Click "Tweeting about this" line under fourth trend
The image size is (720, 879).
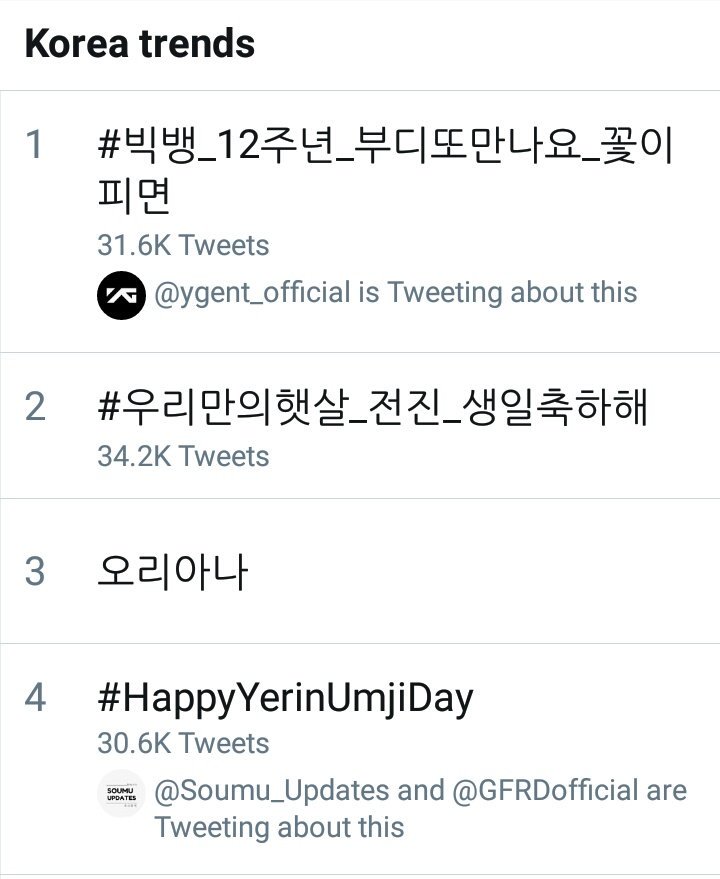click(279, 827)
